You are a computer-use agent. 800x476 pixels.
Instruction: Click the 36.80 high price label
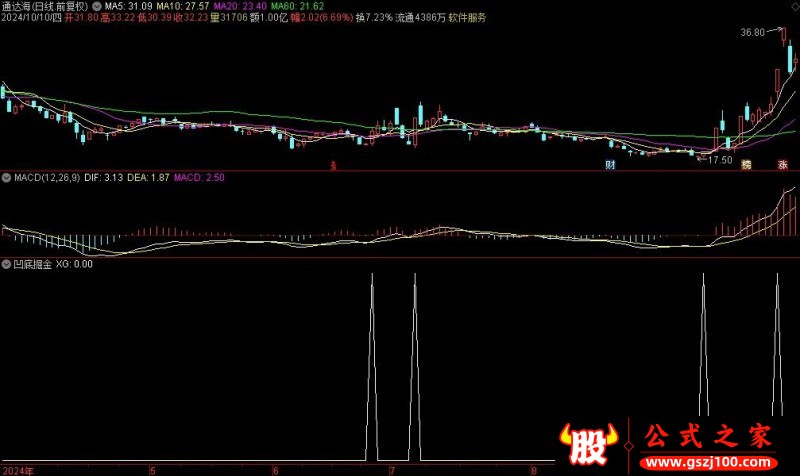pyautogui.click(x=753, y=33)
